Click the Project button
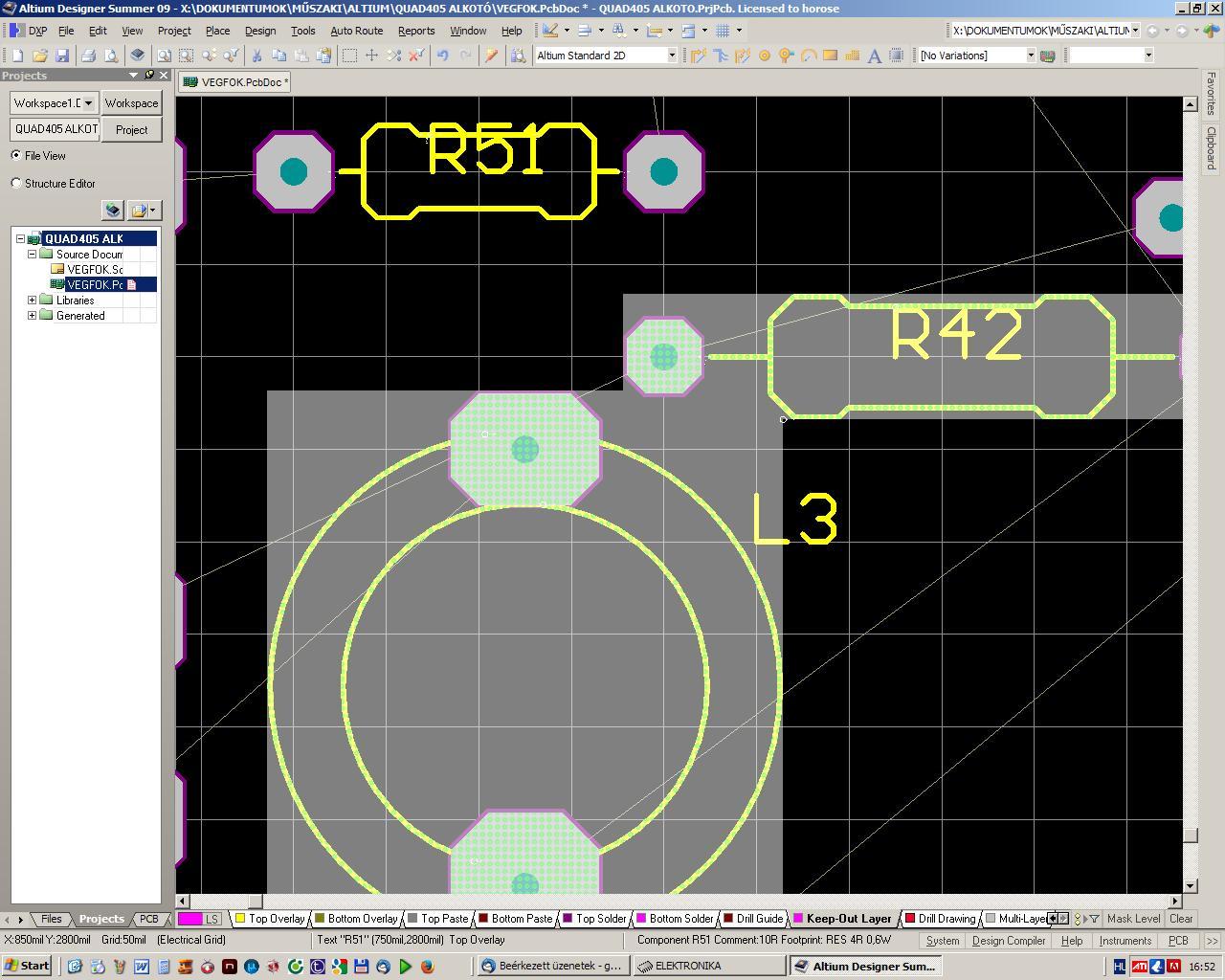Viewport: 1225px width, 980px height. coord(131,130)
